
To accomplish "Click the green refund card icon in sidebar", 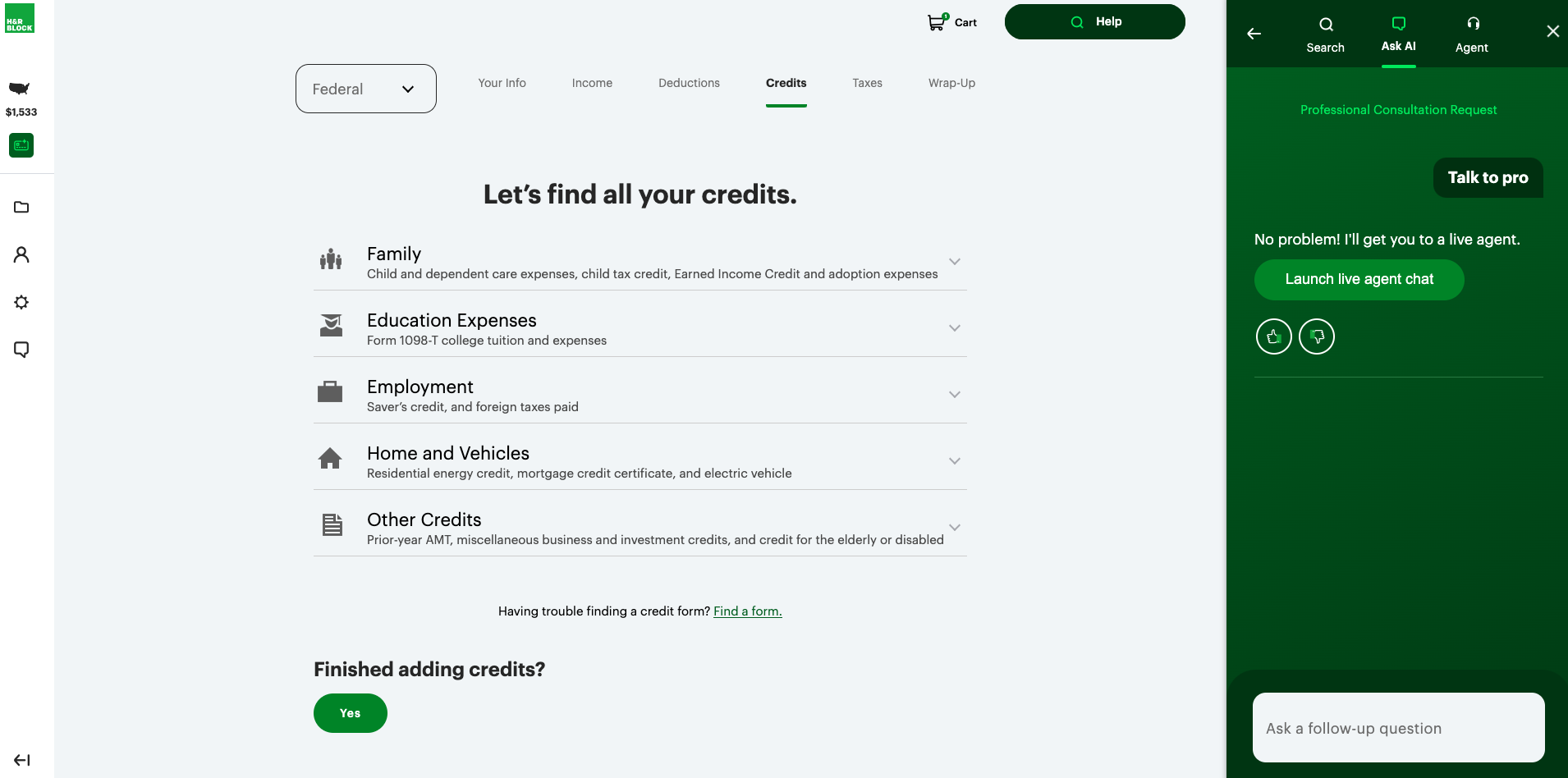I will click(21, 145).
